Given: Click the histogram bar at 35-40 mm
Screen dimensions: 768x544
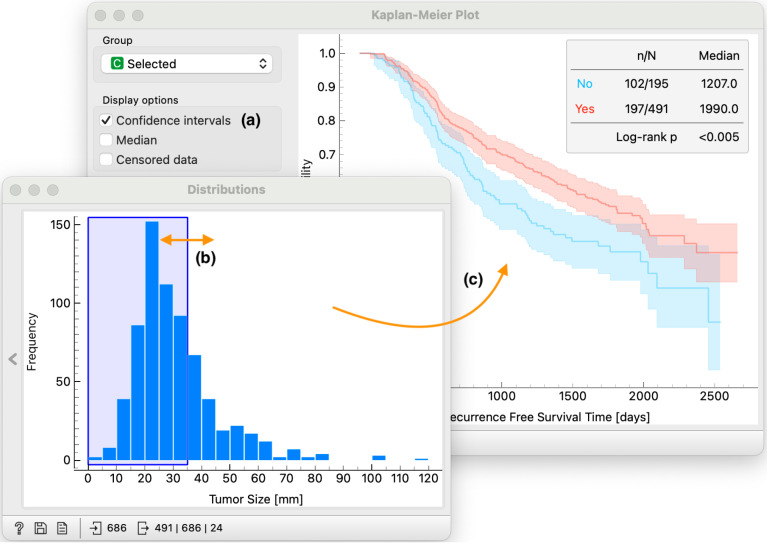Looking at the screenshot, I should tap(194, 407).
